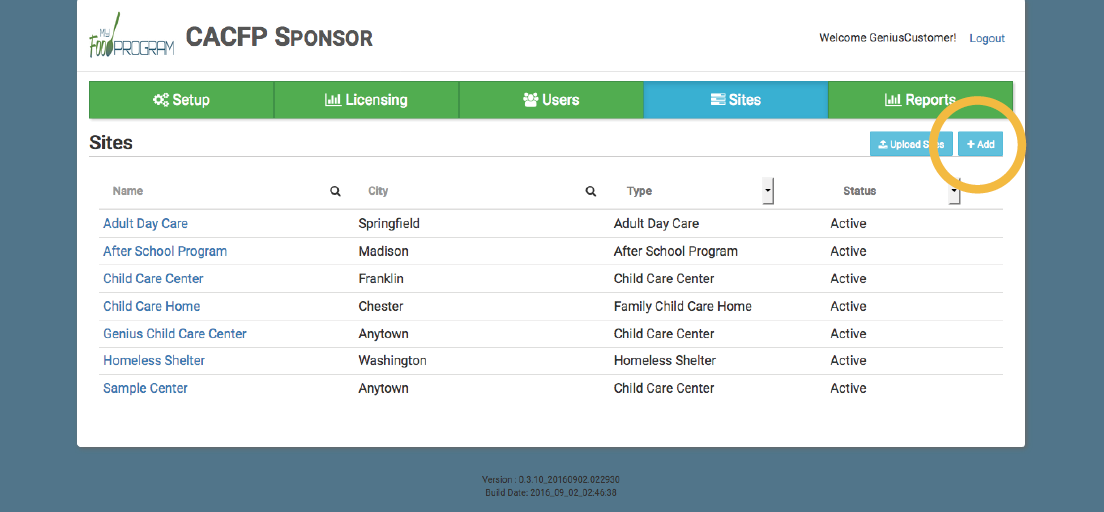Open the Adult Day Care site
This screenshot has height=512, width=1104.
pos(145,223)
